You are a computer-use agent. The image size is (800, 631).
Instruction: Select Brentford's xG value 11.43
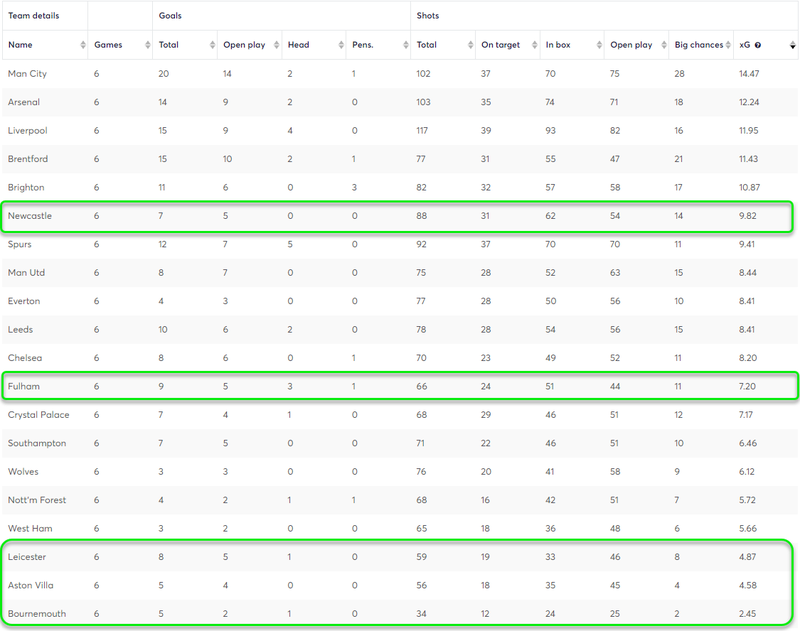point(748,159)
